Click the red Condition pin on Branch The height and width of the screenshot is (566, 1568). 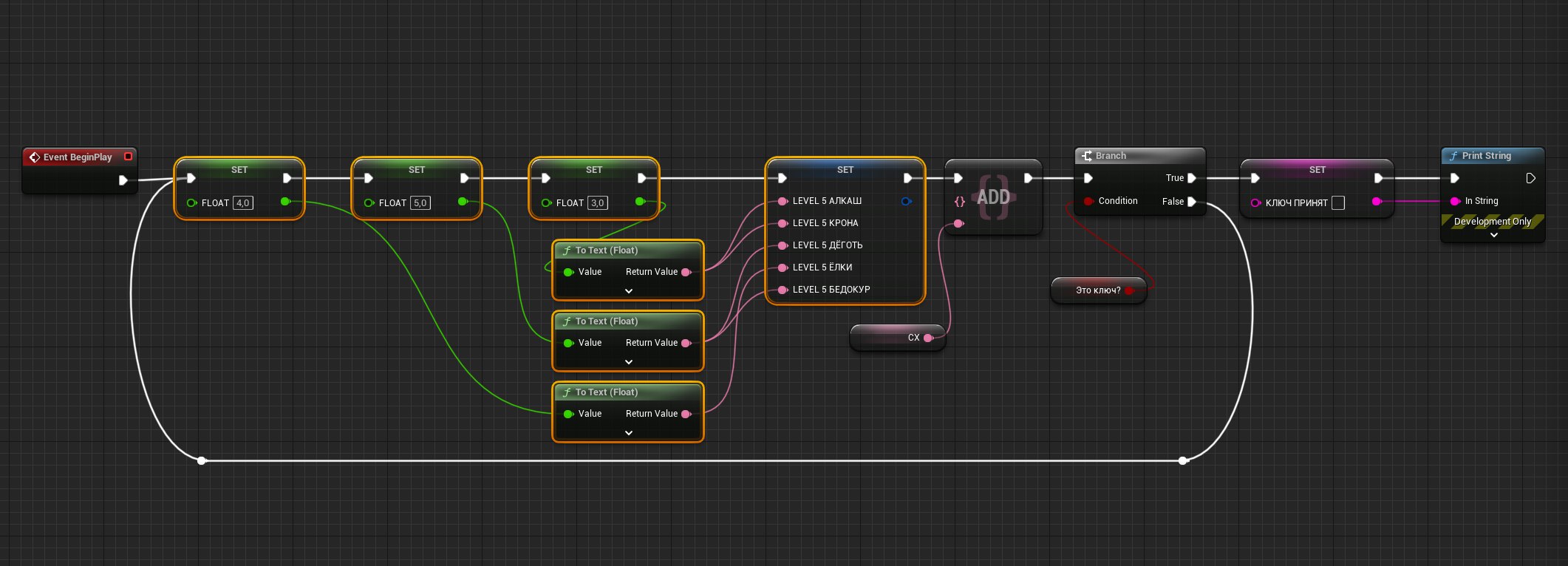pos(1088,201)
